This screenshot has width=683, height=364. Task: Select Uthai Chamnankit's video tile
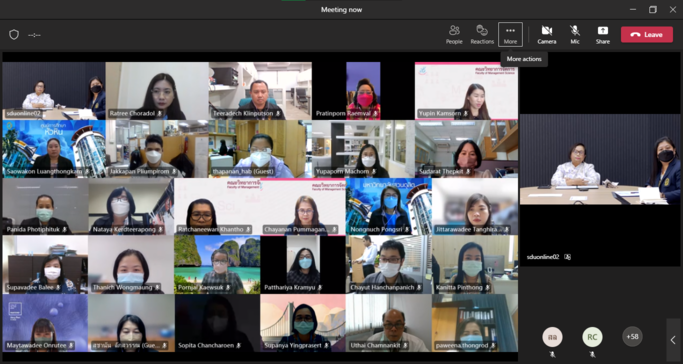tap(389, 323)
